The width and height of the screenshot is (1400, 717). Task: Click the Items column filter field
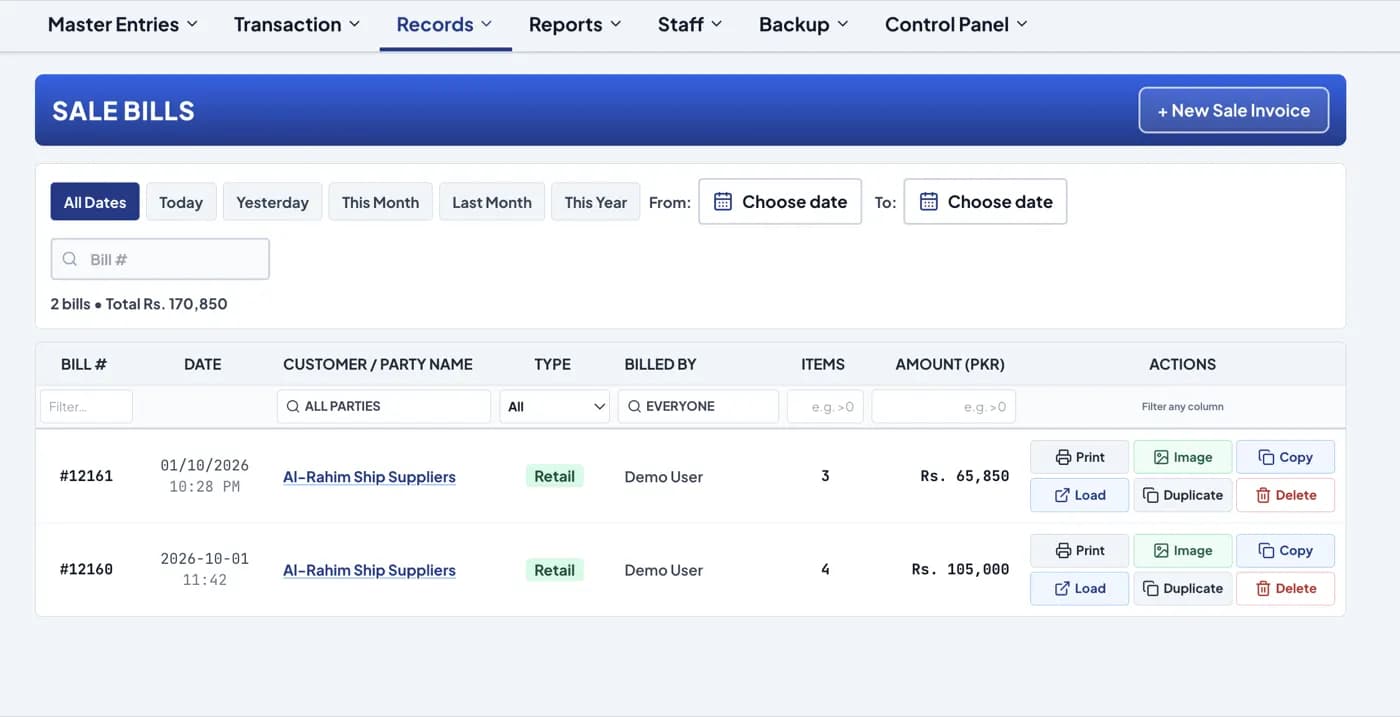(825, 406)
